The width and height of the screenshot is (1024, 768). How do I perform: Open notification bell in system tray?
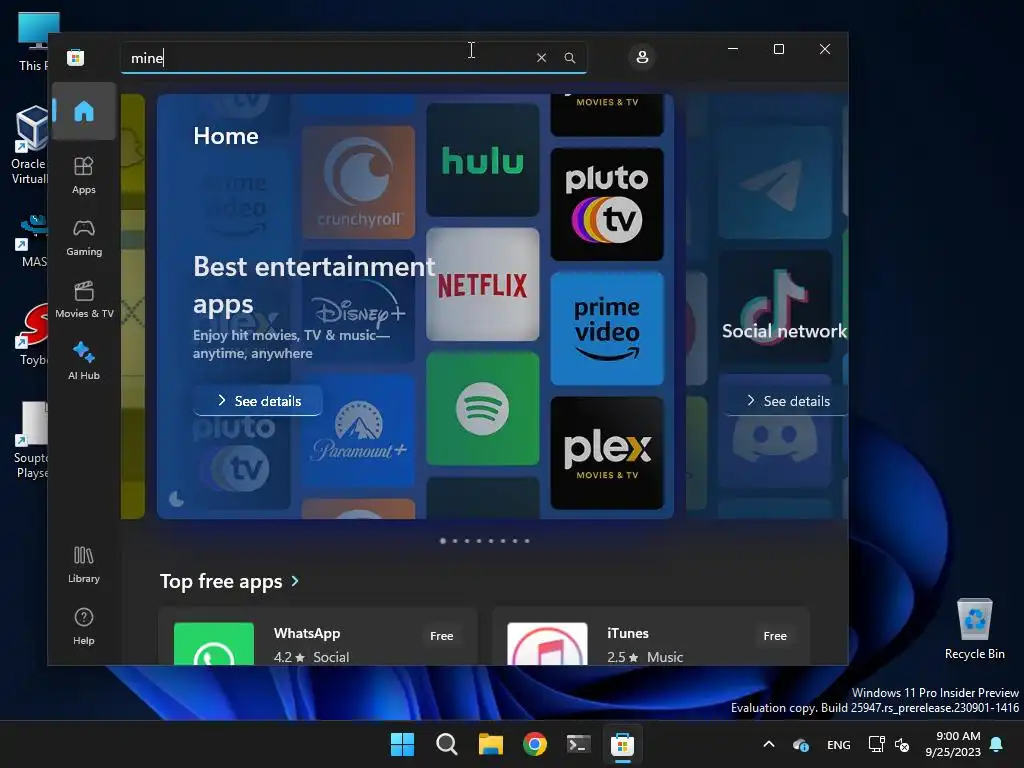(997, 744)
